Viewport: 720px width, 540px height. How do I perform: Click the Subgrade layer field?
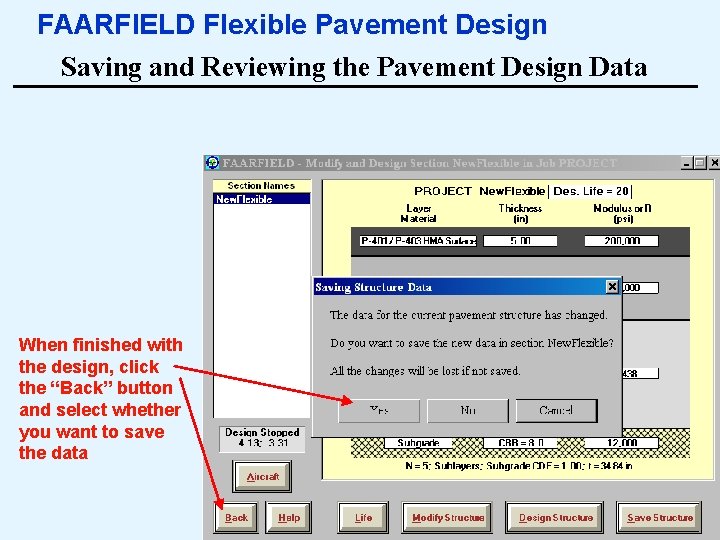418,443
